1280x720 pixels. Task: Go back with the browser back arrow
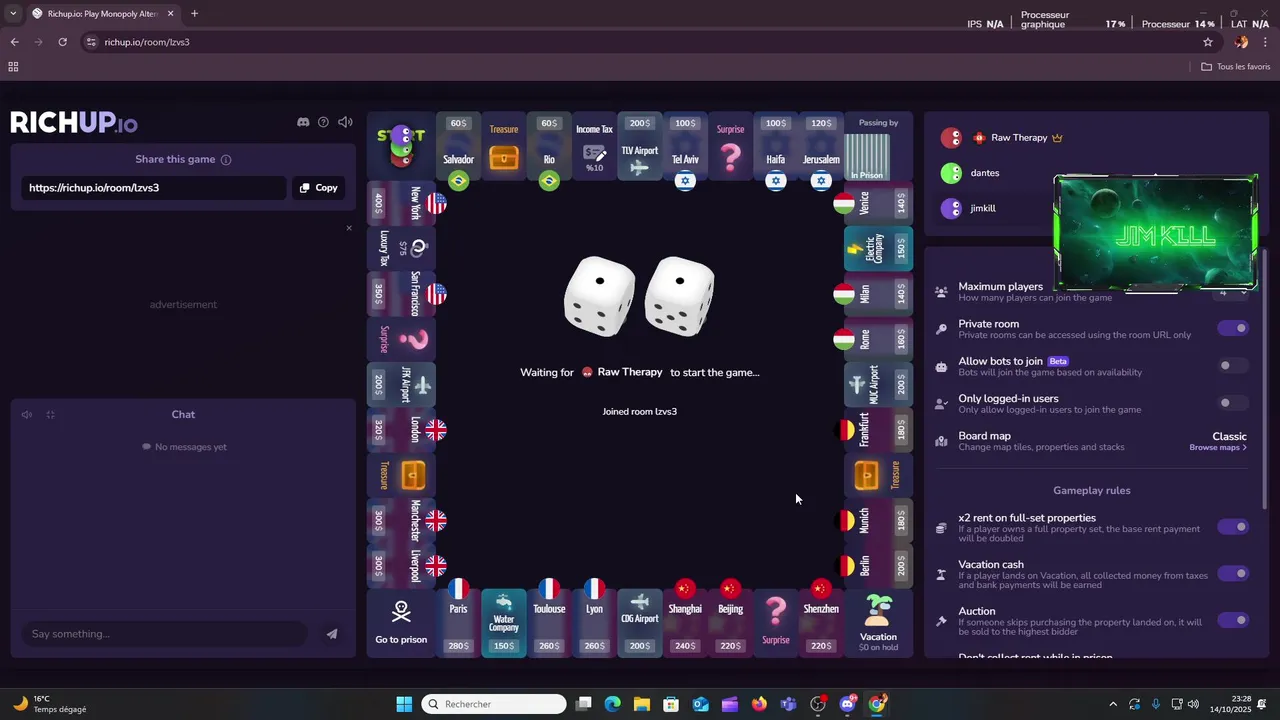[x=14, y=42]
